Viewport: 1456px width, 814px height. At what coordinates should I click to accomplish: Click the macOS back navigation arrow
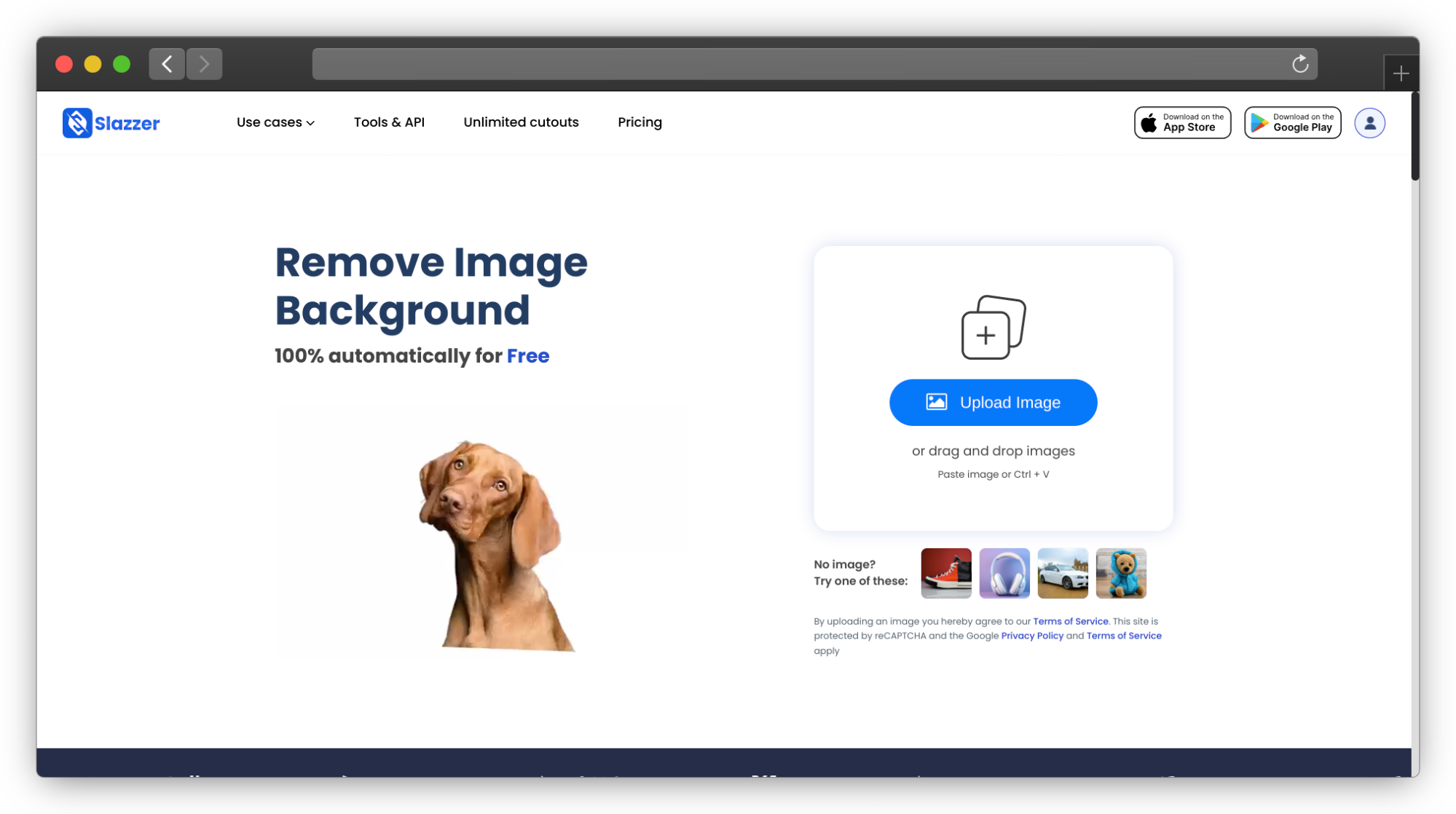[x=166, y=63]
